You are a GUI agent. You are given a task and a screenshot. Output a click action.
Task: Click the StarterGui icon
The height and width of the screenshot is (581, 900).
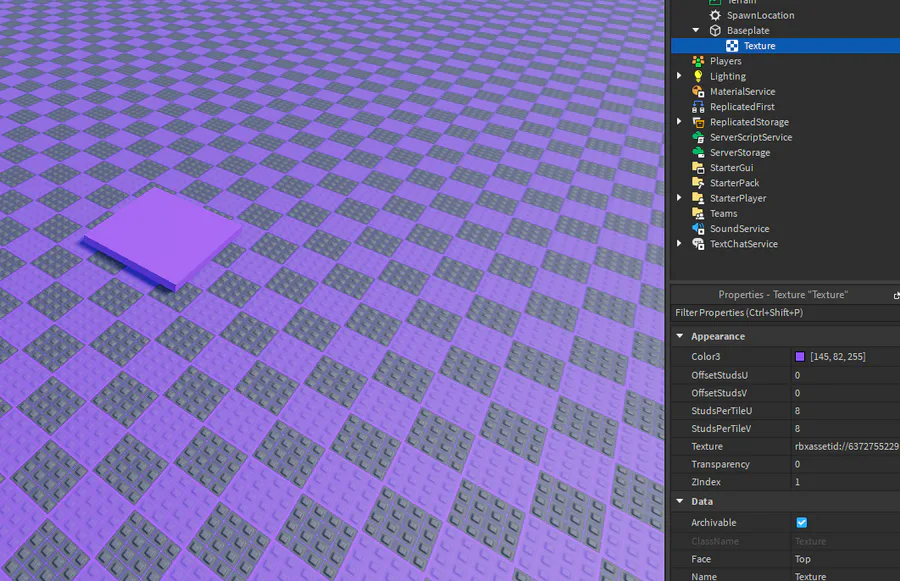(x=698, y=168)
